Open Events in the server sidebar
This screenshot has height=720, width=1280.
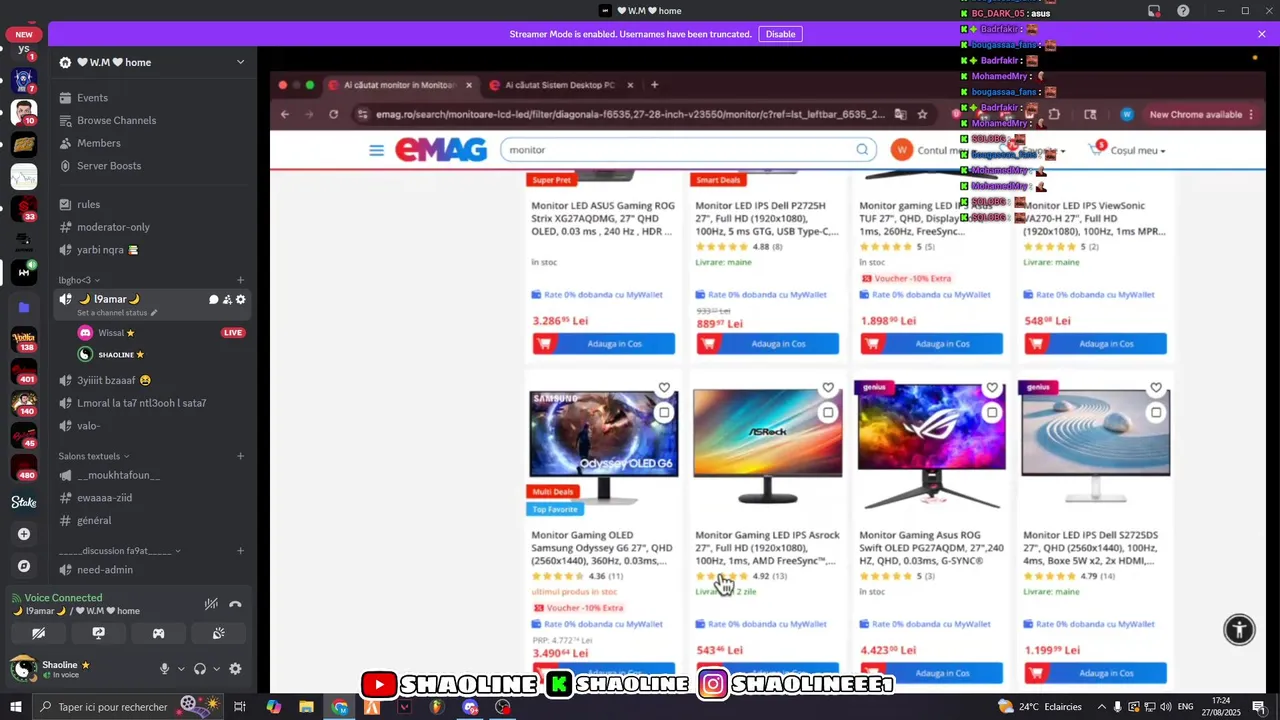tap(152, 98)
